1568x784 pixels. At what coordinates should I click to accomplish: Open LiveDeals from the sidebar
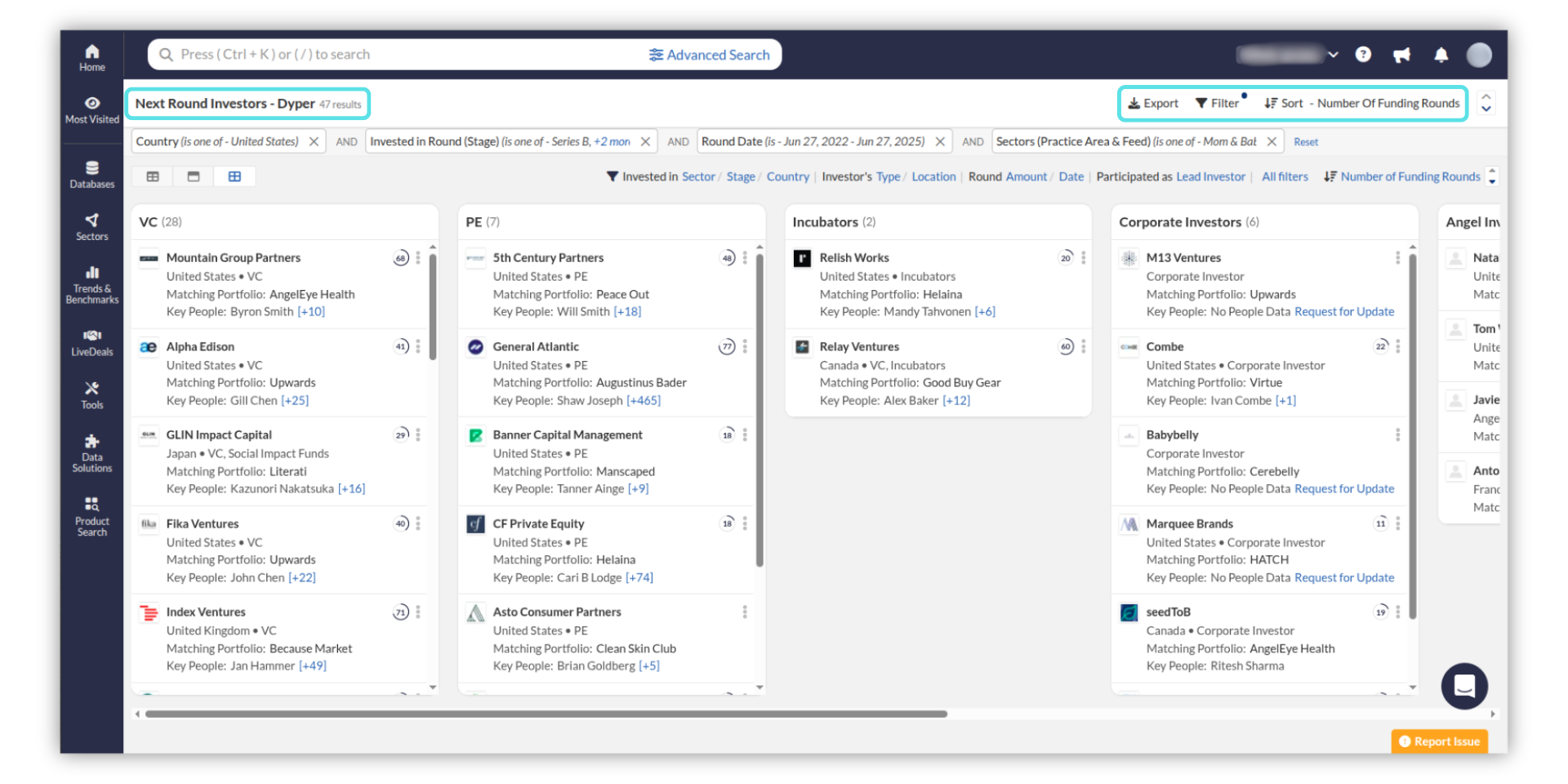click(x=91, y=342)
